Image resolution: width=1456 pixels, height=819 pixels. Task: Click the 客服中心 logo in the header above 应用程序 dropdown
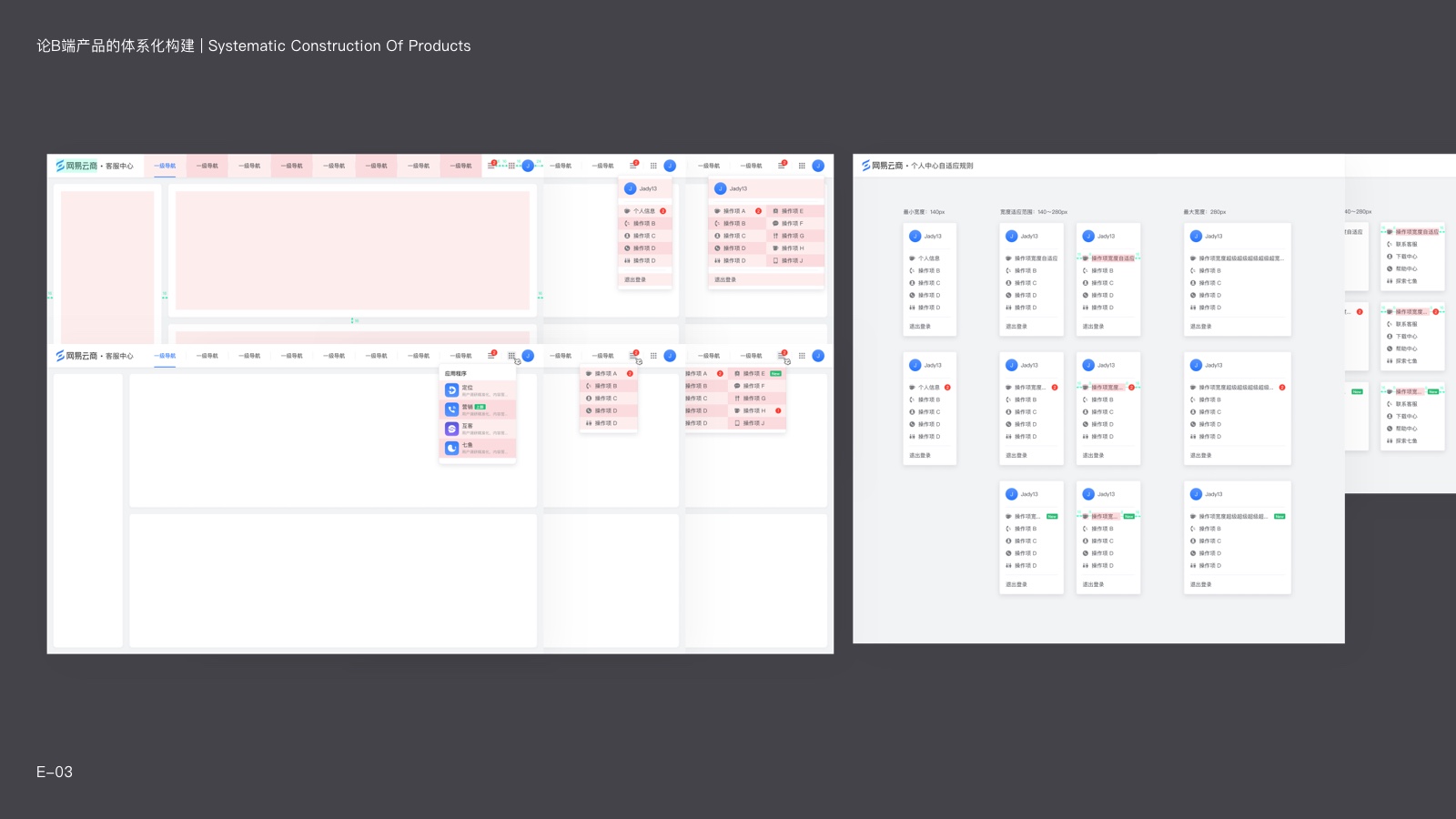click(95, 356)
